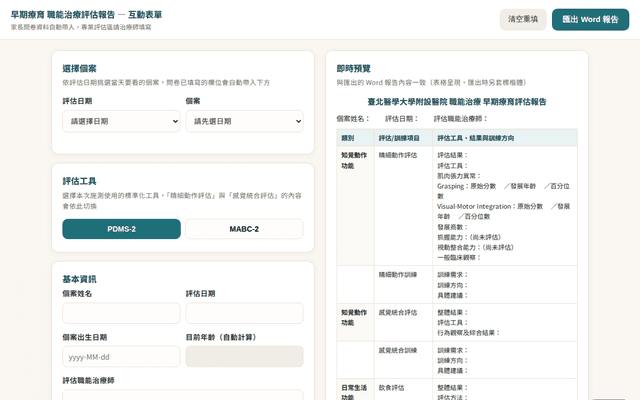Export report with 匯出 Word 報告 button
Viewport: 640px width, 400px height.
[590, 19]
